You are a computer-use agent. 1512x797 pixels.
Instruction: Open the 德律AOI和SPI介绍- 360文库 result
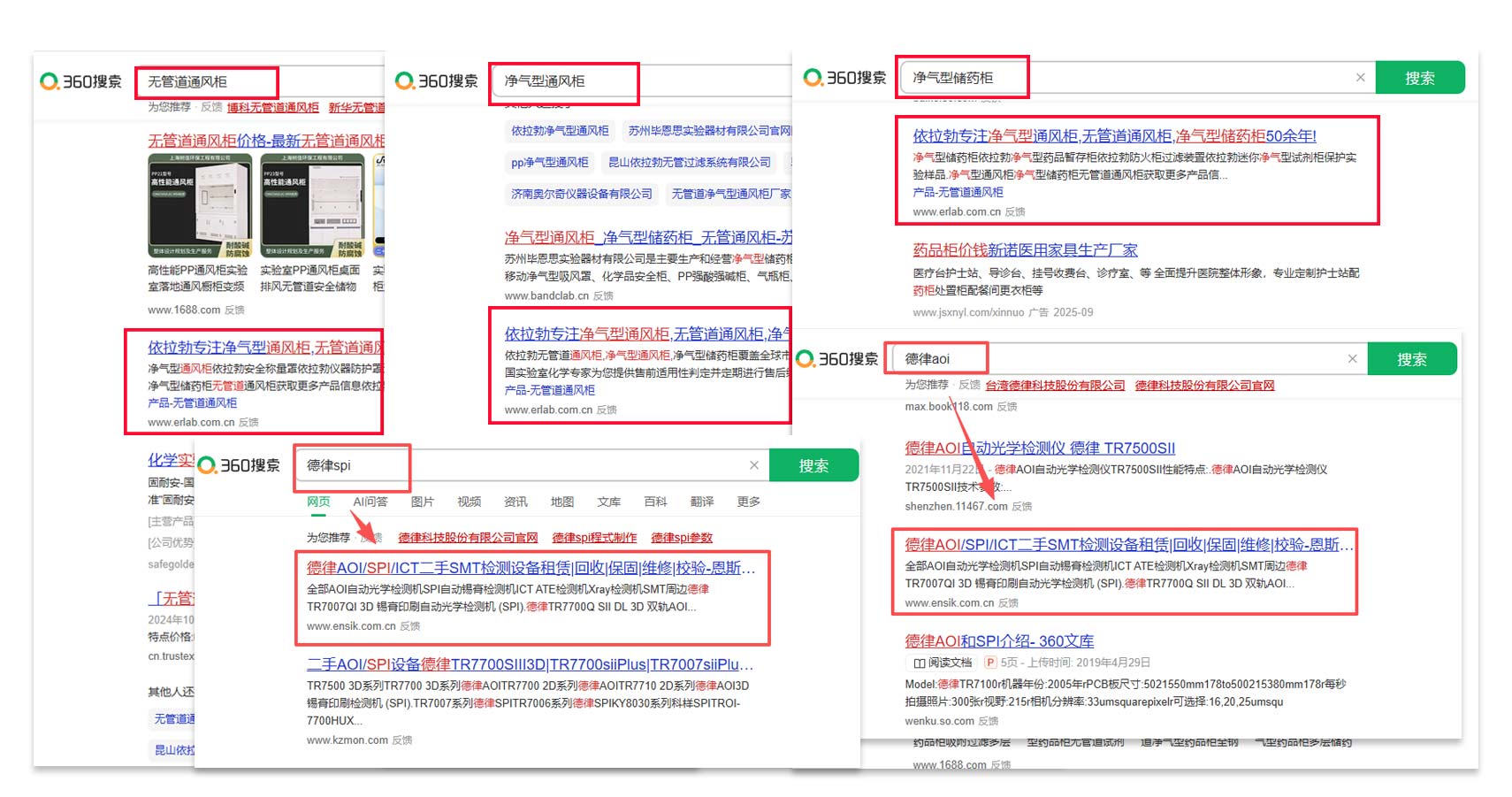click(999, 641)
